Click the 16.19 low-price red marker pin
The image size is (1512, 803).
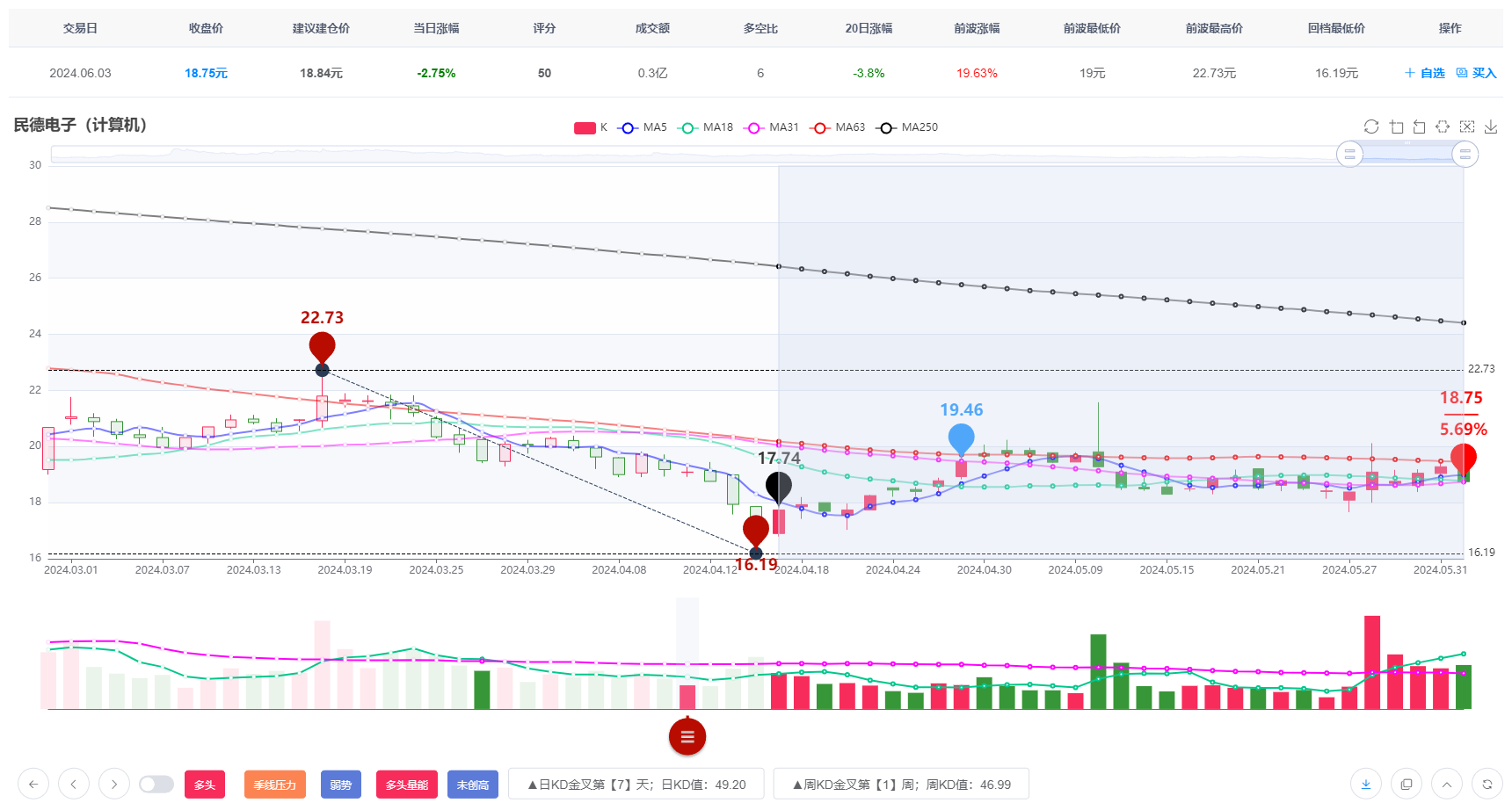click(756, 530)
